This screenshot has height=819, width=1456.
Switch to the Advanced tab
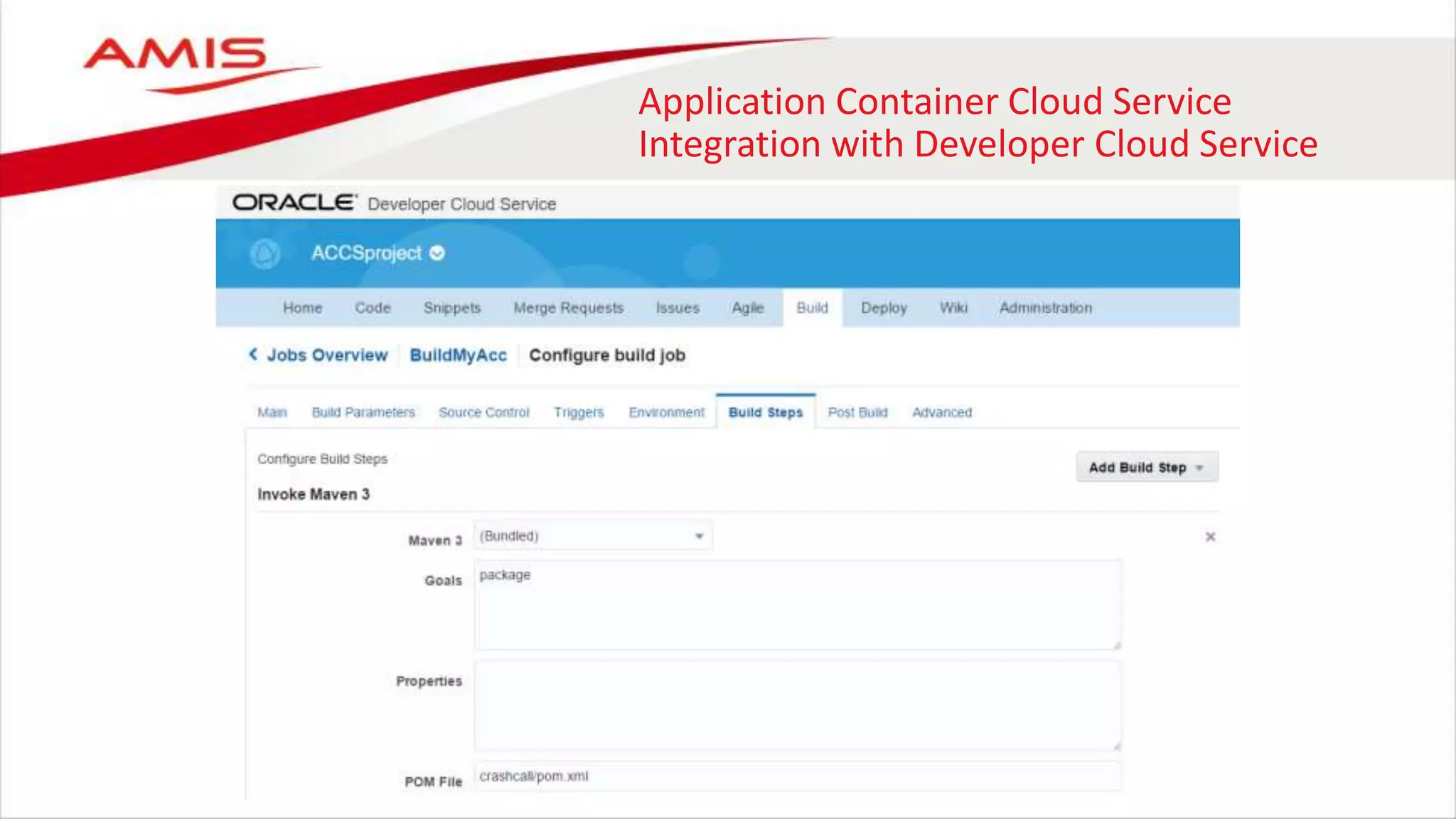(942, 412)
